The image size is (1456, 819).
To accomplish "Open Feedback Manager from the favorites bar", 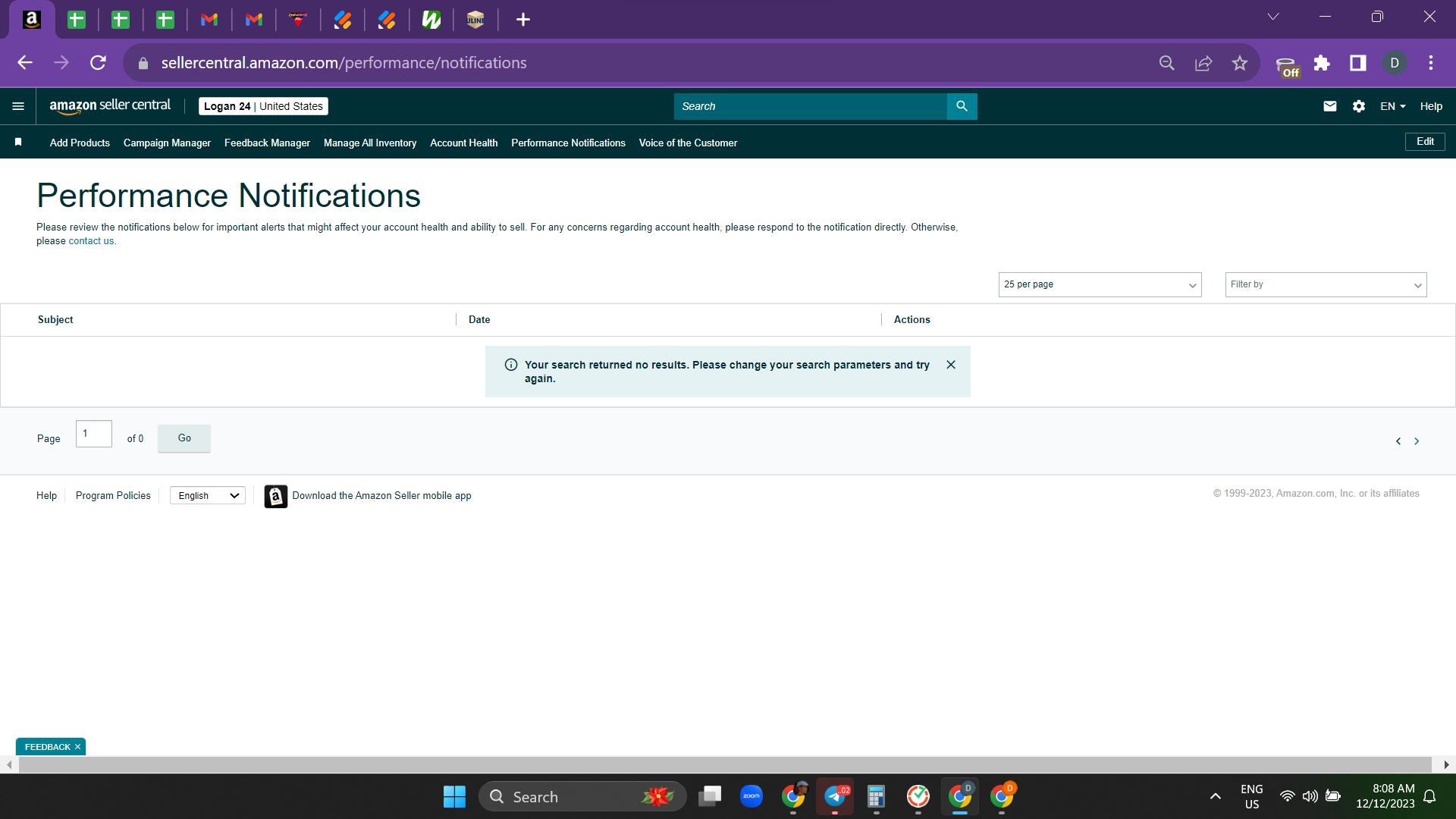I will click(x=267, y=143).
